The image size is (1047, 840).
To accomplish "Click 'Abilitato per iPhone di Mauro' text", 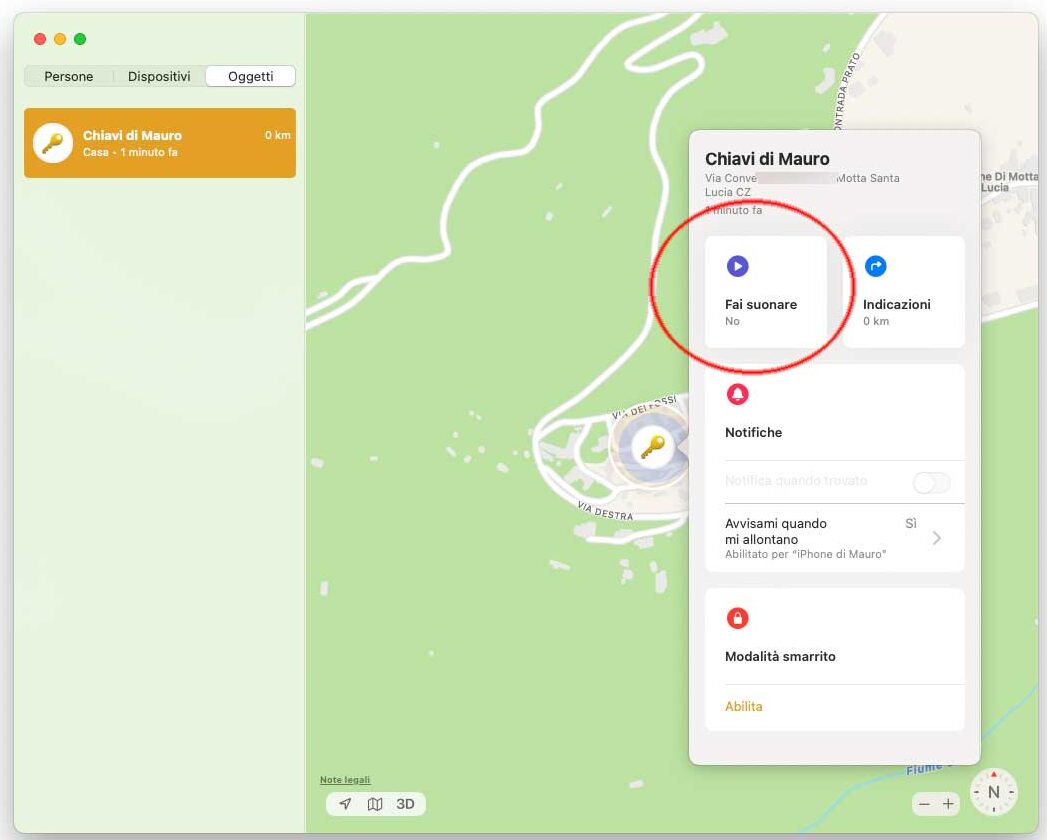I will (805, 554).
